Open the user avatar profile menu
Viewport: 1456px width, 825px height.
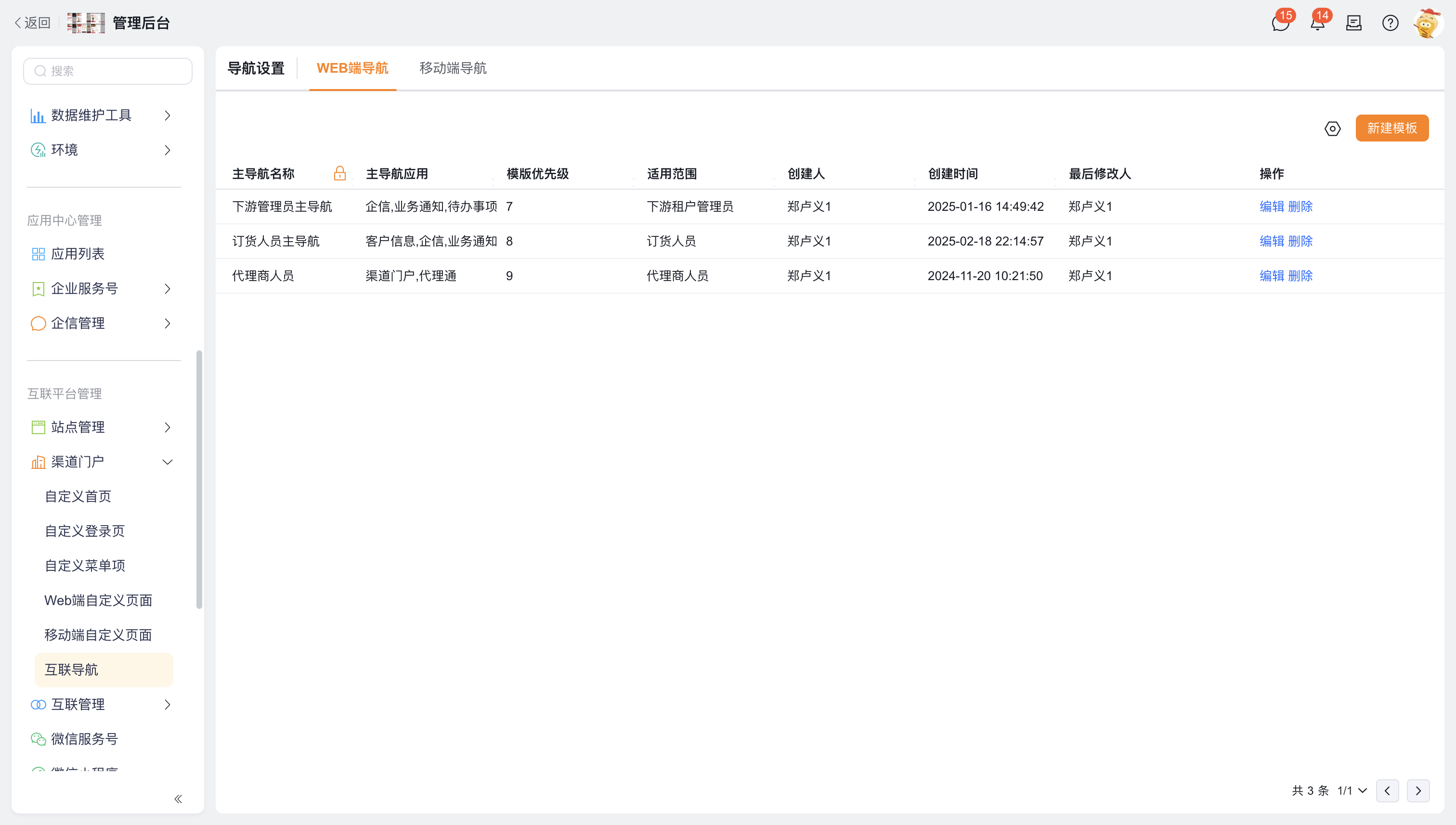1428,23
